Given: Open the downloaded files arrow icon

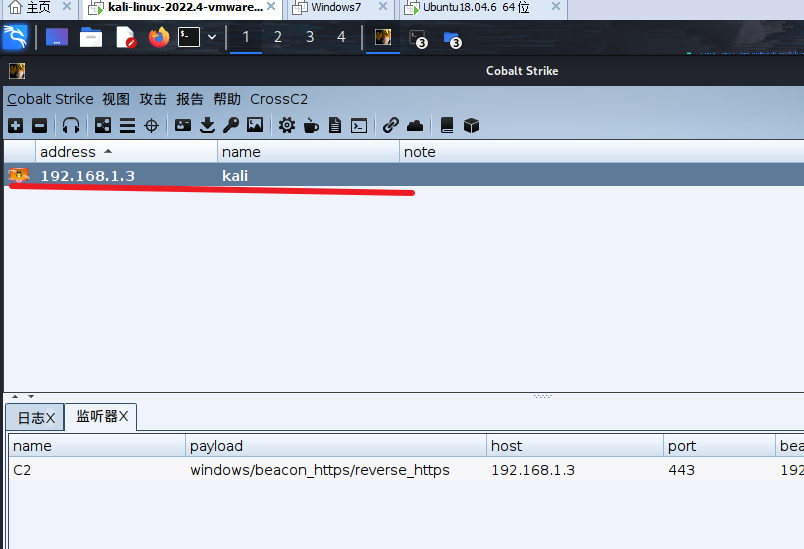Looking at the screenshot, I should (x=207, y=125).
